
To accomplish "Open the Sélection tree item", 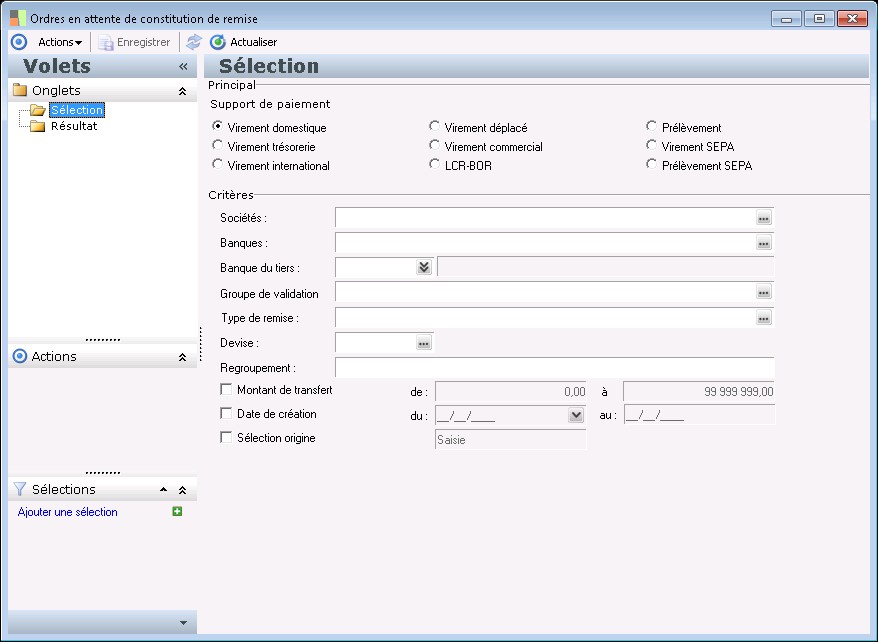I will pos(77,110).
